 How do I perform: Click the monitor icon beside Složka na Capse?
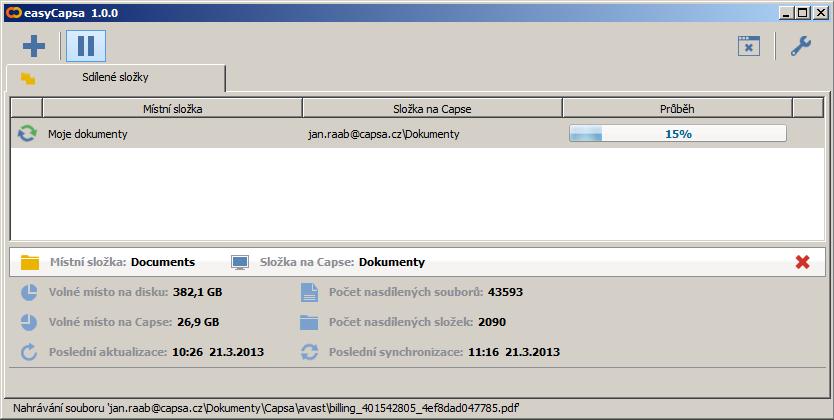click(240, 262)
